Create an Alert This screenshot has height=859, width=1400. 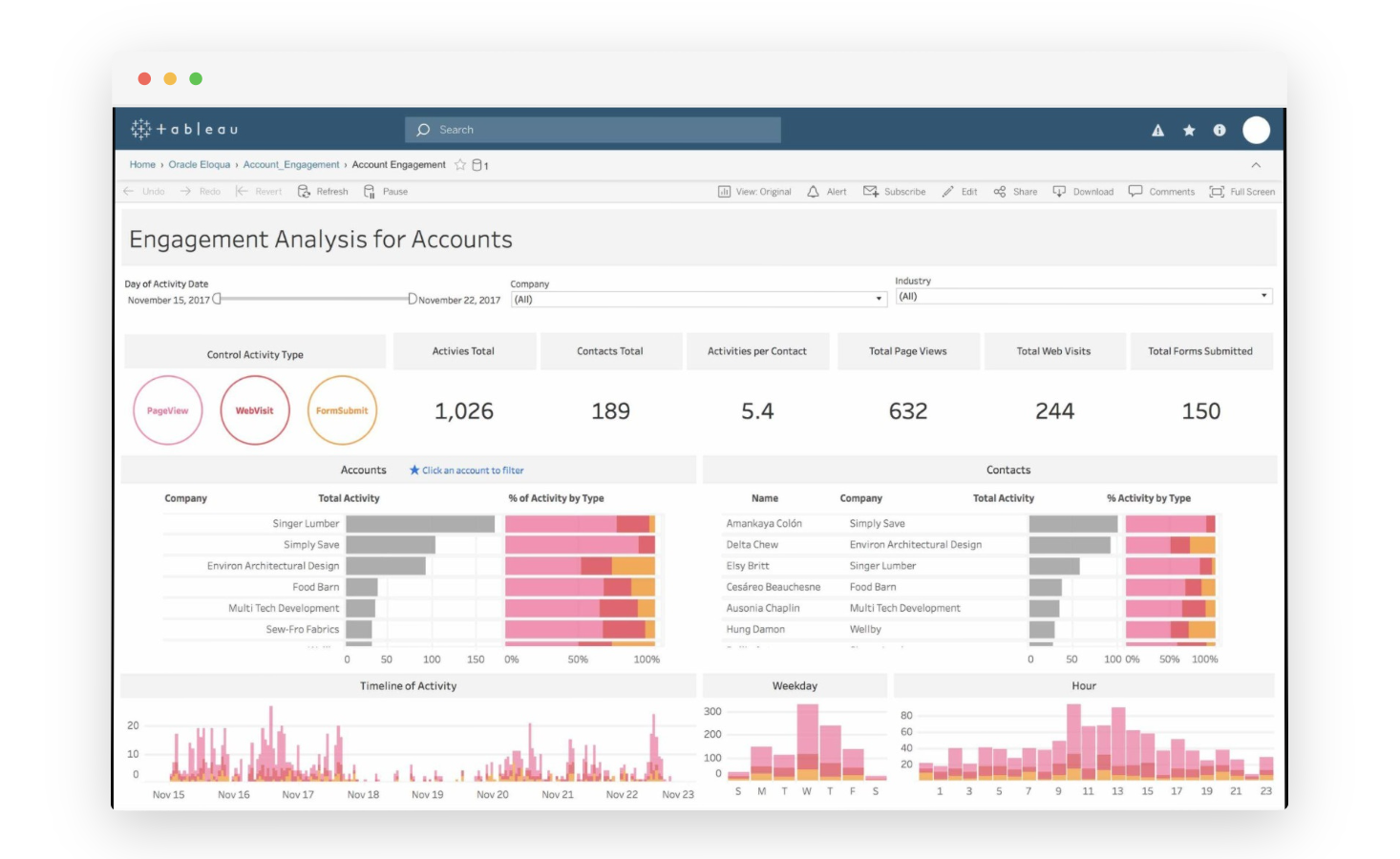pos(827,192)
